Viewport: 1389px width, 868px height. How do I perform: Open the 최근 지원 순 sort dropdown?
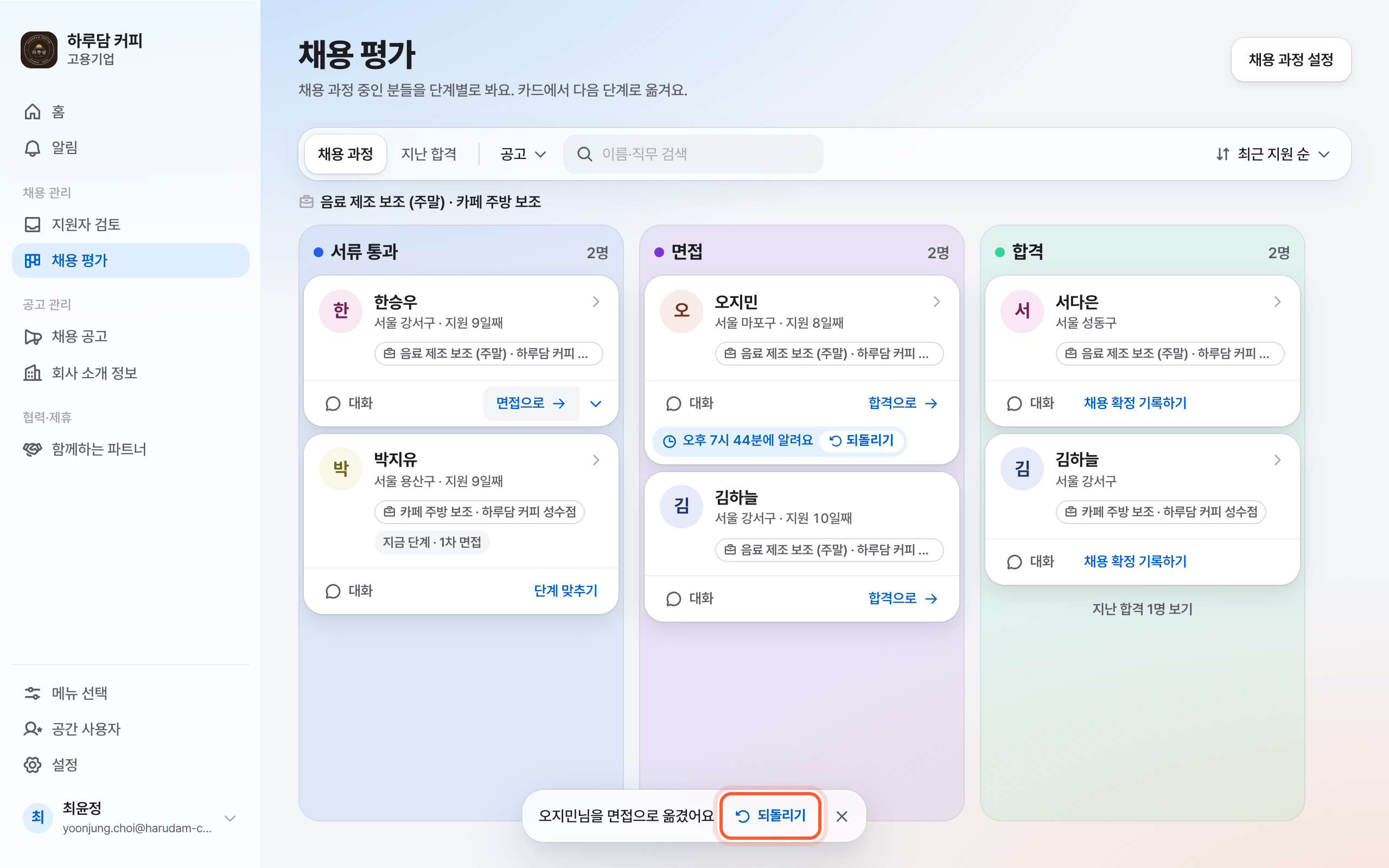coord(1272,154)
